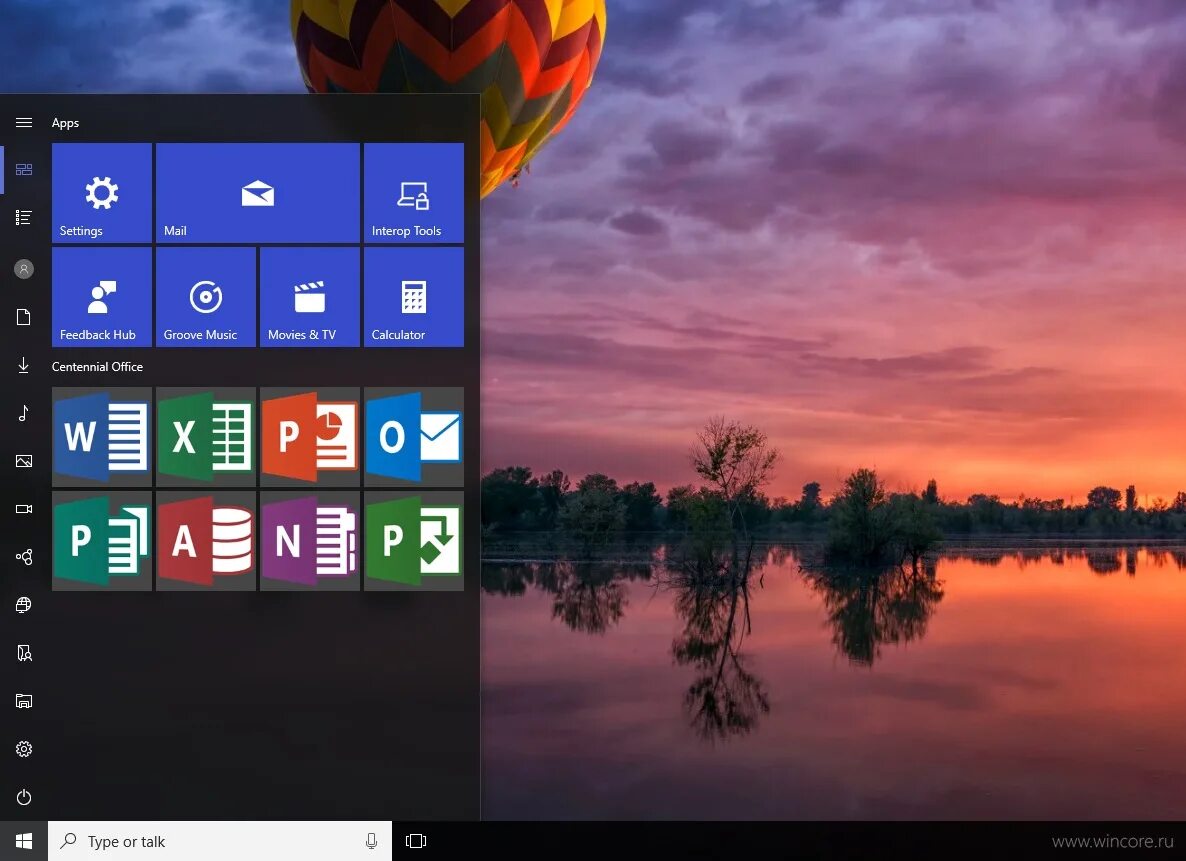Open the Mail tile

(257, 193)
